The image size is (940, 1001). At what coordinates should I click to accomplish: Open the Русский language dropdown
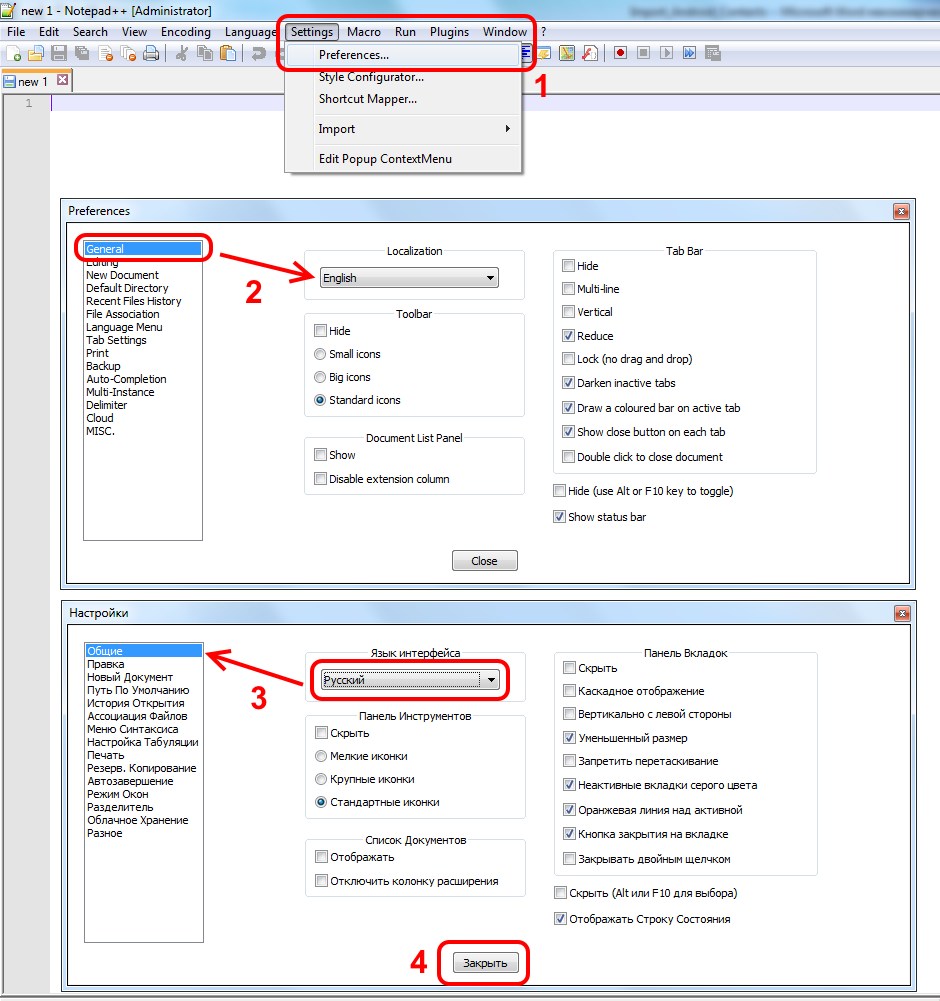pos(410,680)
